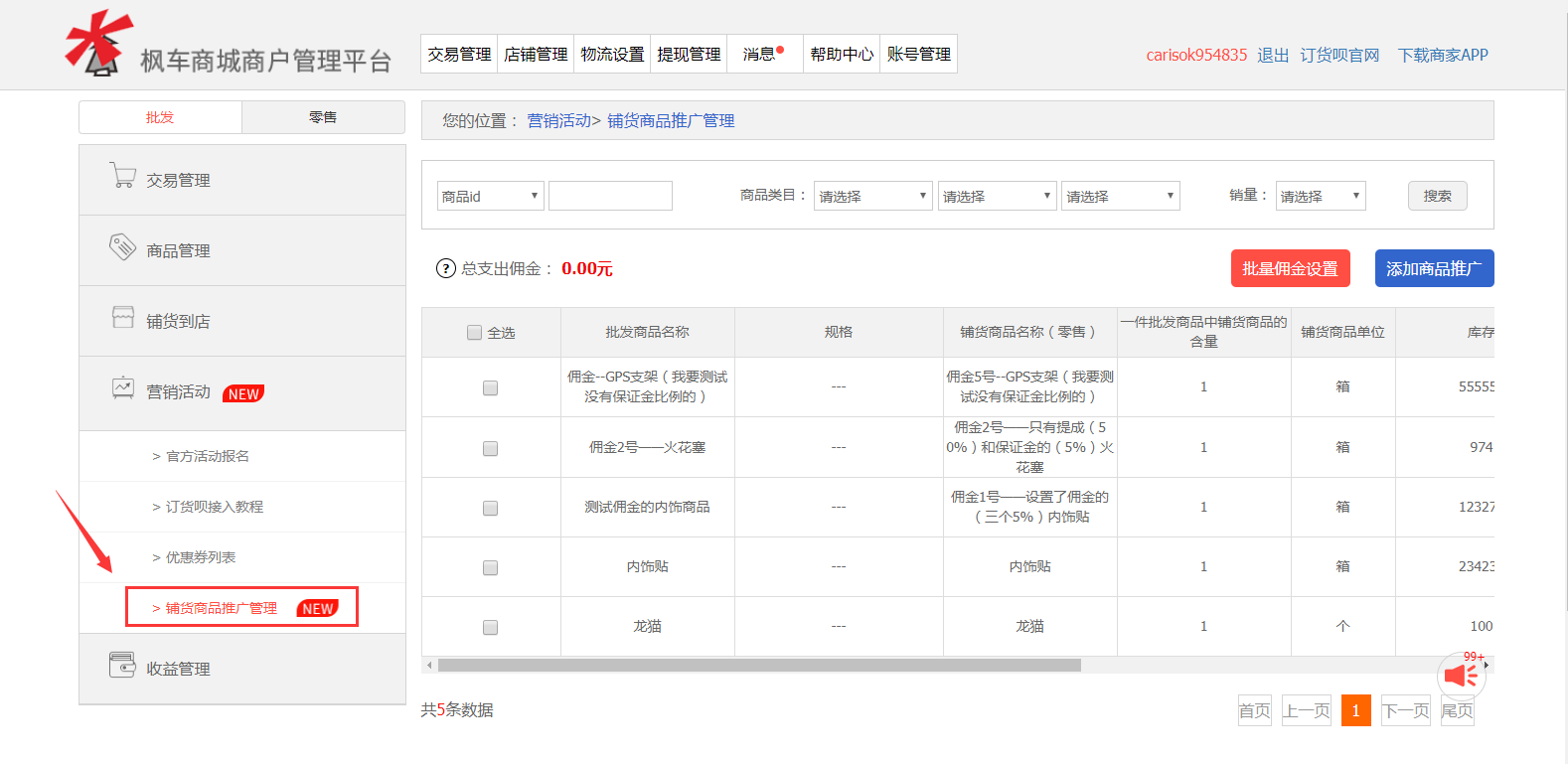The height and width of the screenshot is (764, 1568).
Task: Click the question mark help icon near 总支出佣金
Action: 446,268
